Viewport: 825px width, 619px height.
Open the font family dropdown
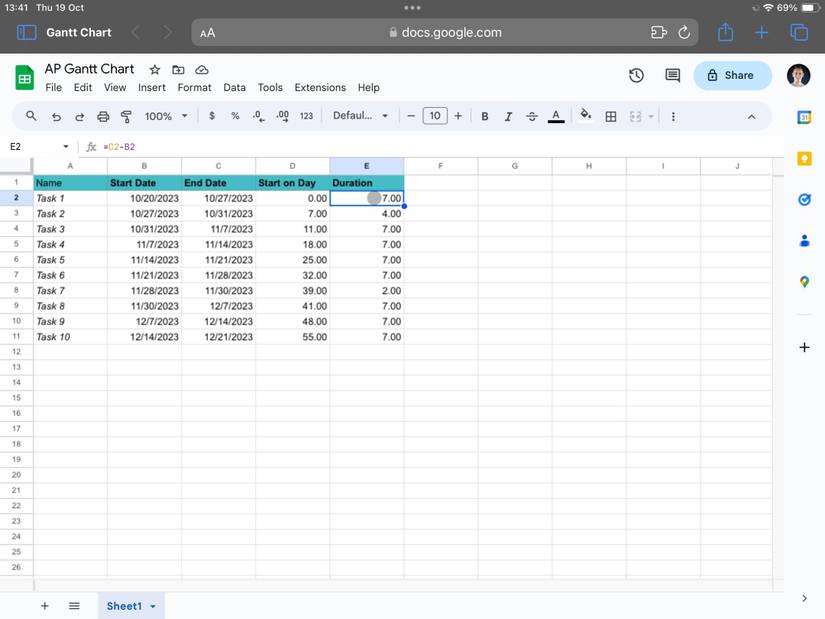pos(360,116)
